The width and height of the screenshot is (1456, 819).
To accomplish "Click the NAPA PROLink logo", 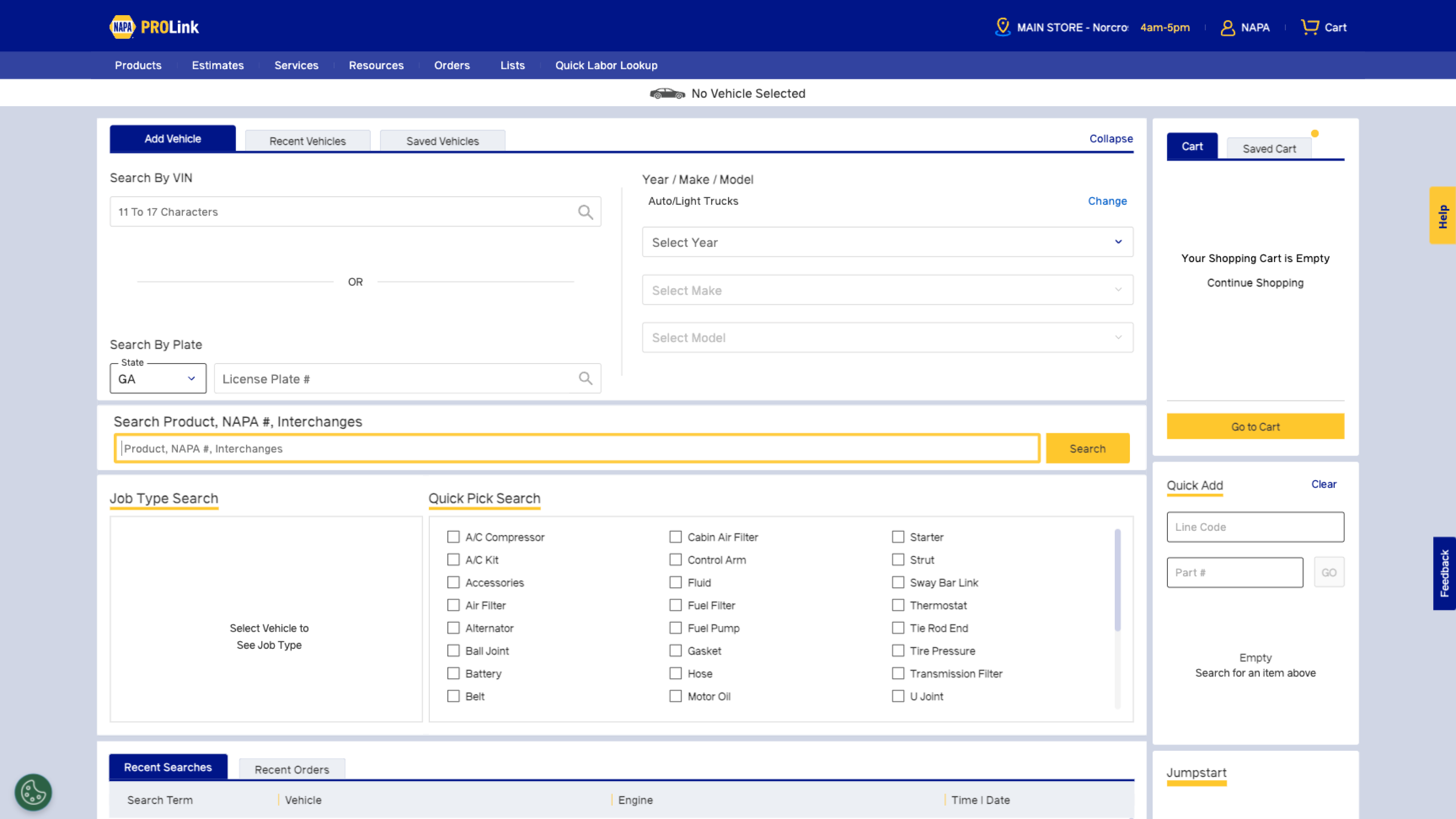I will pyautogui.click(x=154, y=27).
